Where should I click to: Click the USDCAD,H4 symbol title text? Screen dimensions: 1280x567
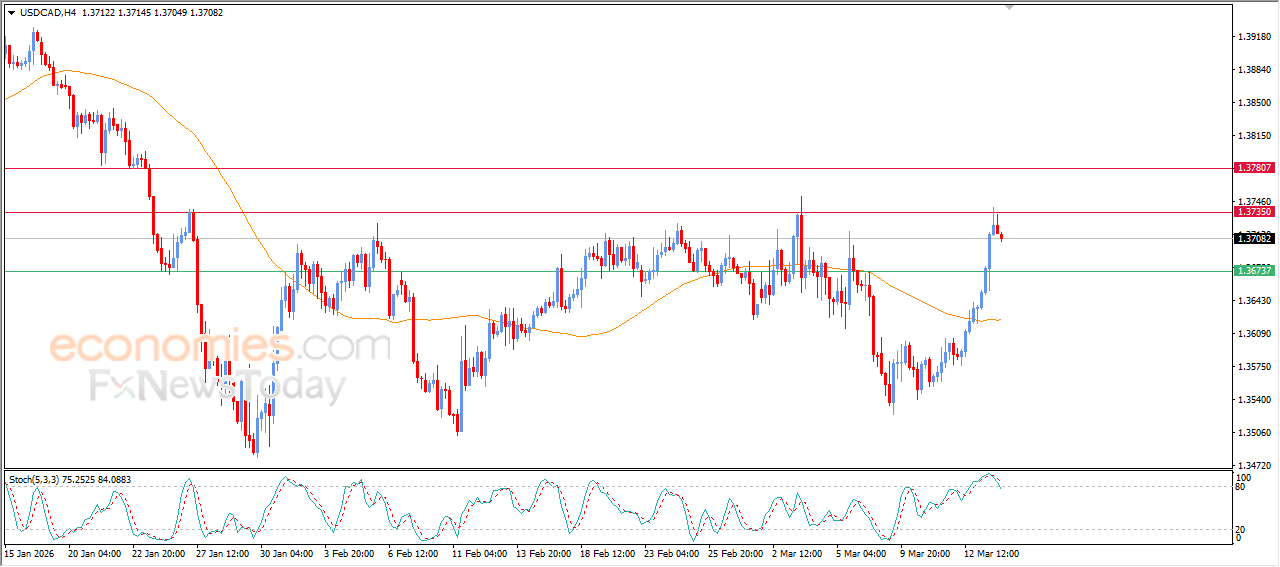[46, 13]
